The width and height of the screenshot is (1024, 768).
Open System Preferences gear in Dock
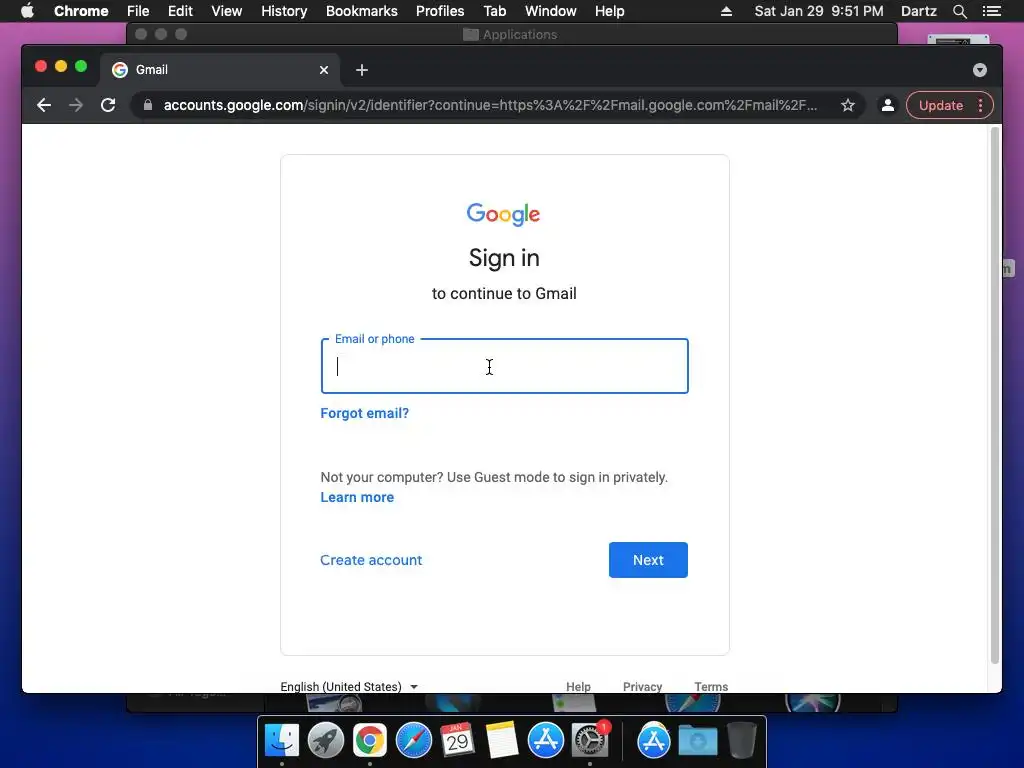tap(590, 741)
